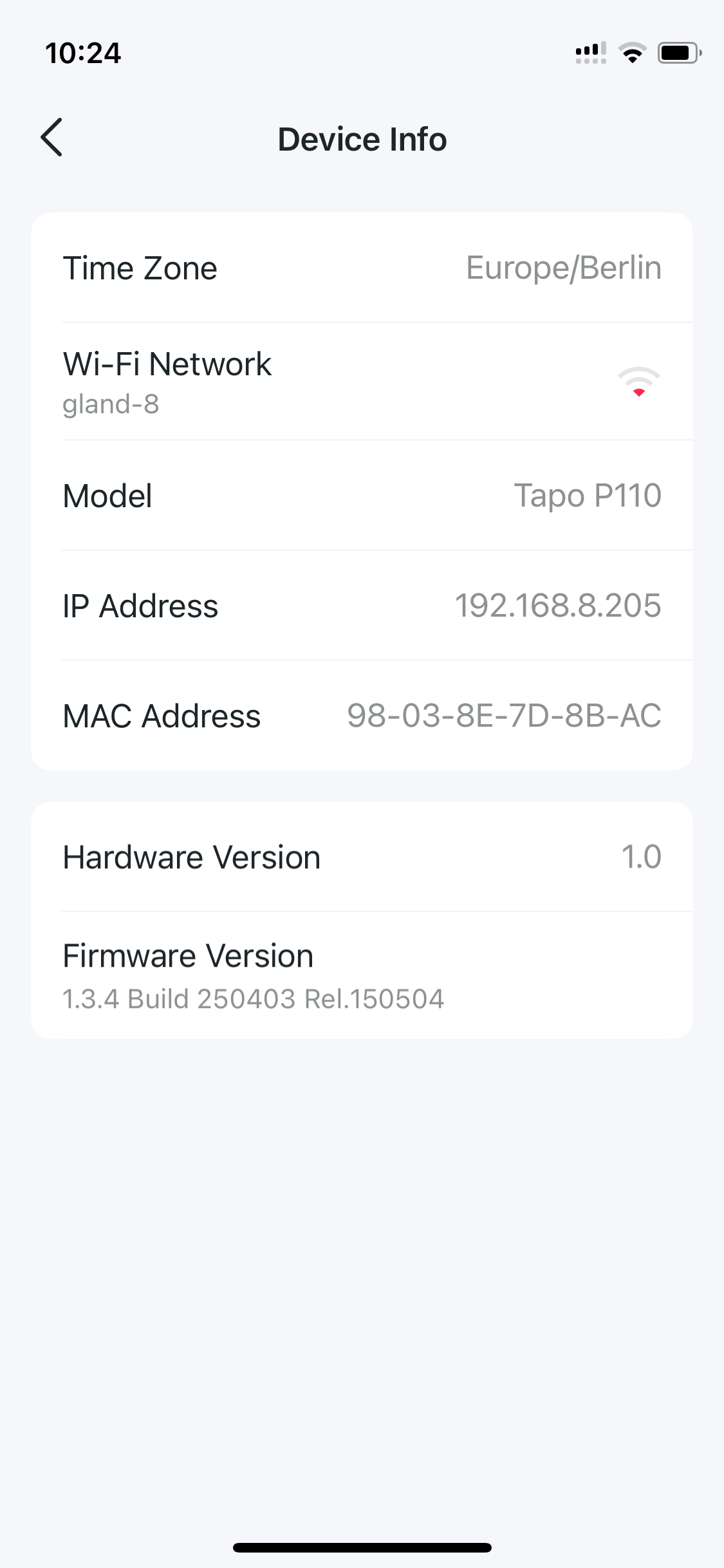Tap the IP Address label
The image size is (724, 1568).
140,606
